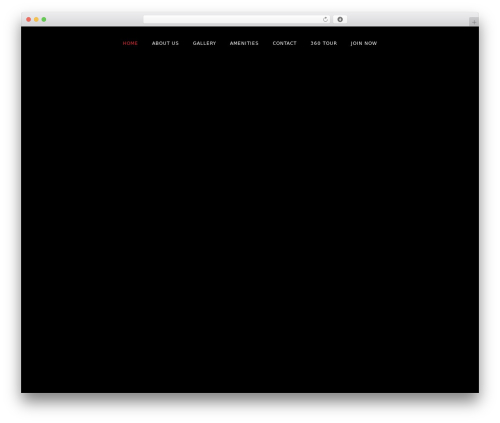
Task: Click empty header area left of HOME
Action: [x=72, y=43]
